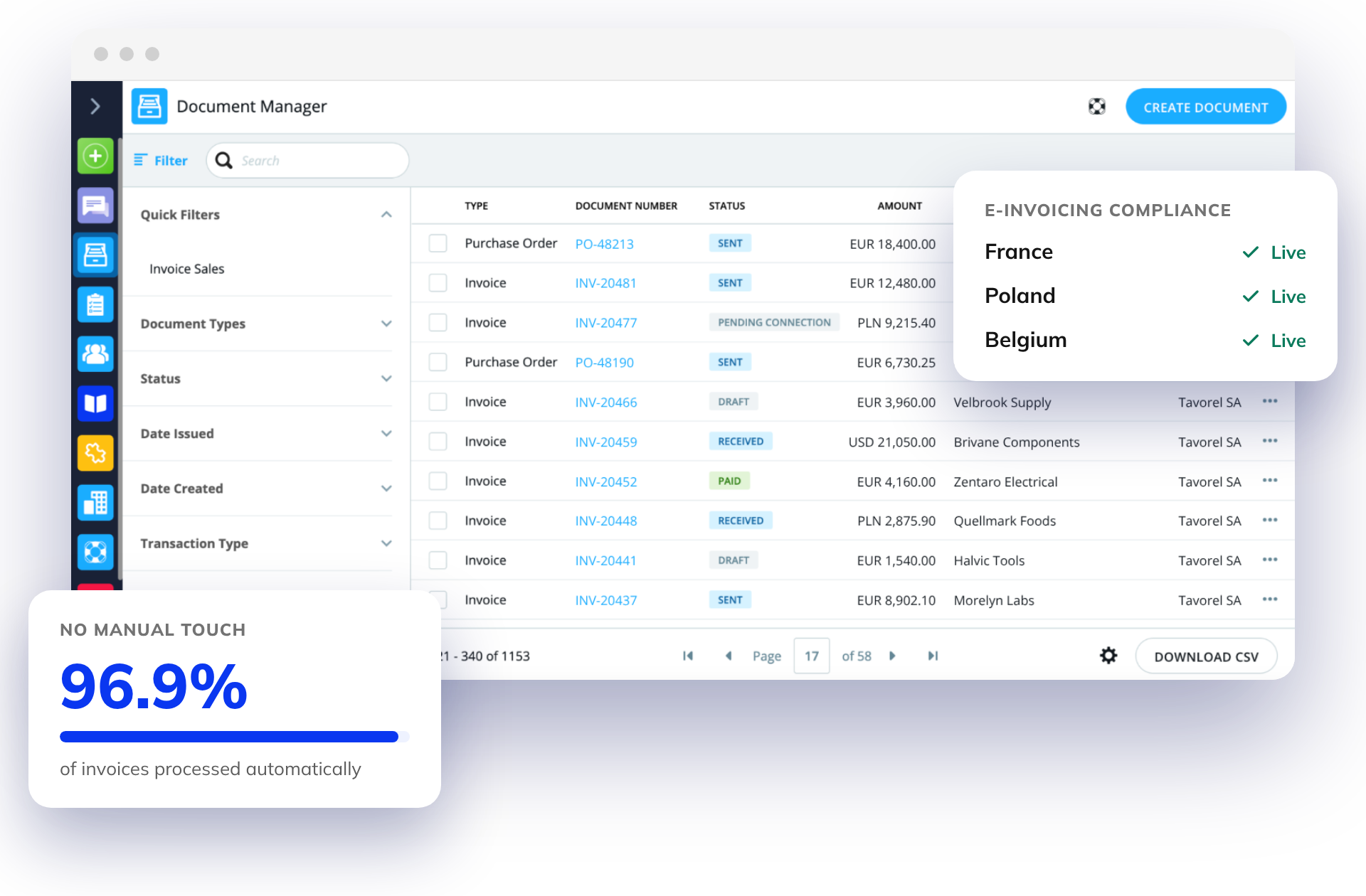Go to the first page of results
This screenshot has height=896, width=1366.
point(687,656)
